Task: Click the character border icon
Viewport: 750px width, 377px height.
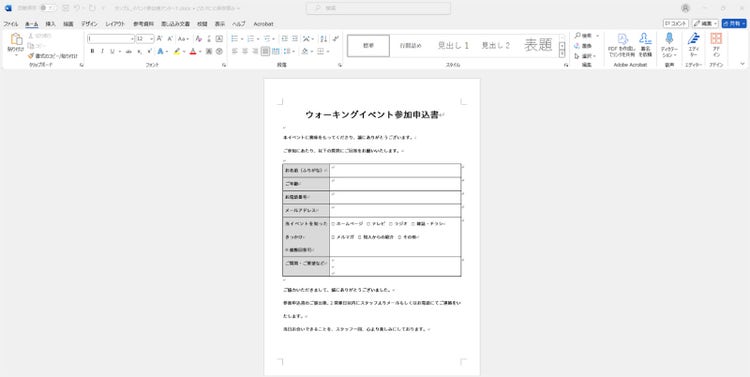Action: (219, 39)
